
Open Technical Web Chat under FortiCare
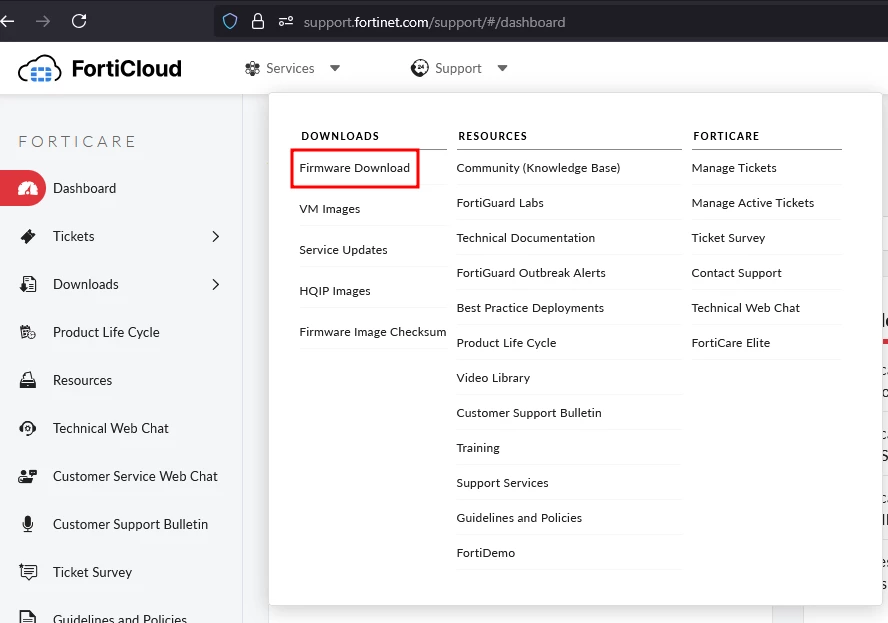point(745,308)
